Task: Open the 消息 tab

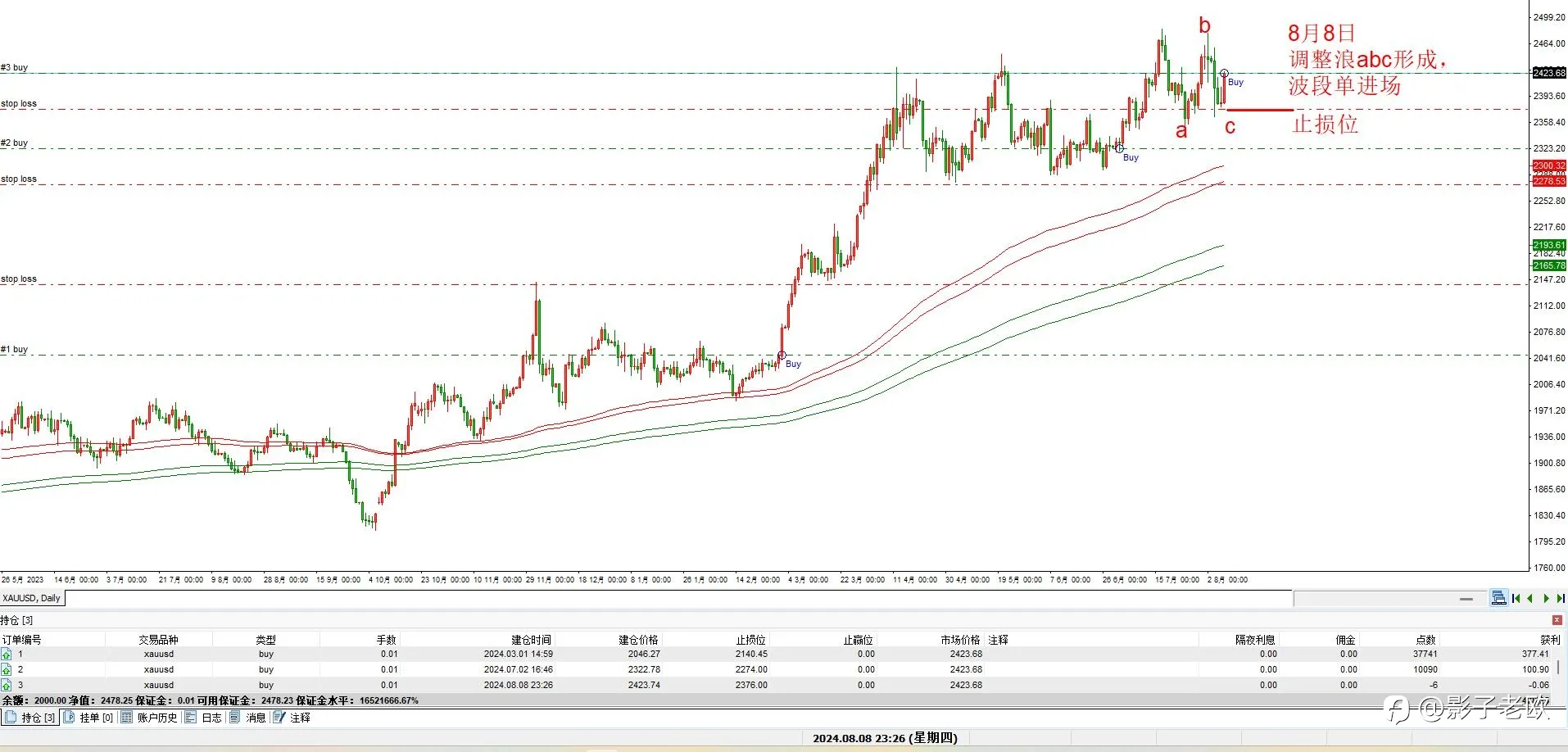Action: [x=247, y=718]
